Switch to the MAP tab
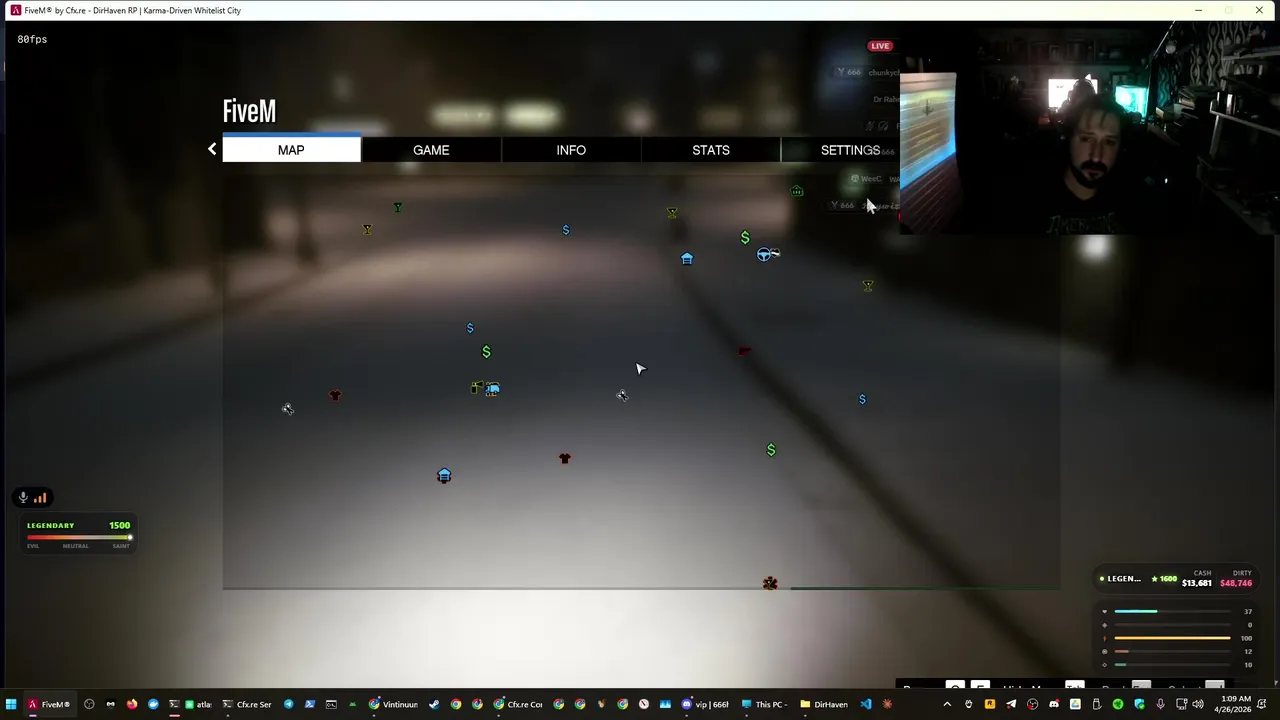Image resolution: width=1280 pixels, height=720 pixels. [x=291, y=150]
